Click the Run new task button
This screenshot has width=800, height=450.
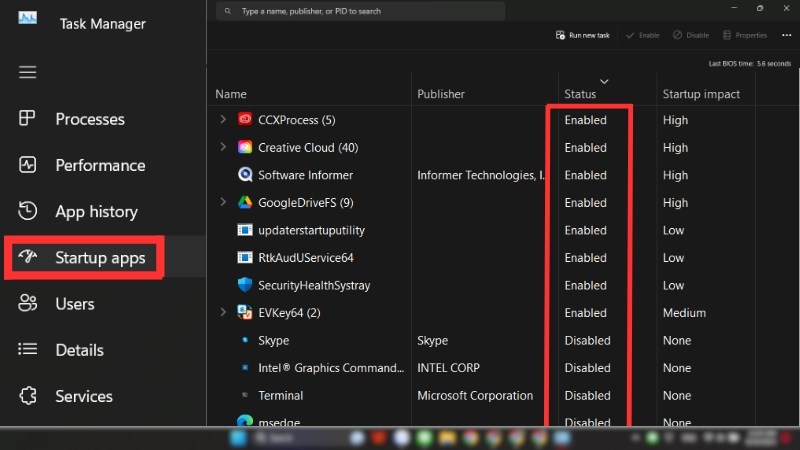pyautogui.click(x=582, y=35)
